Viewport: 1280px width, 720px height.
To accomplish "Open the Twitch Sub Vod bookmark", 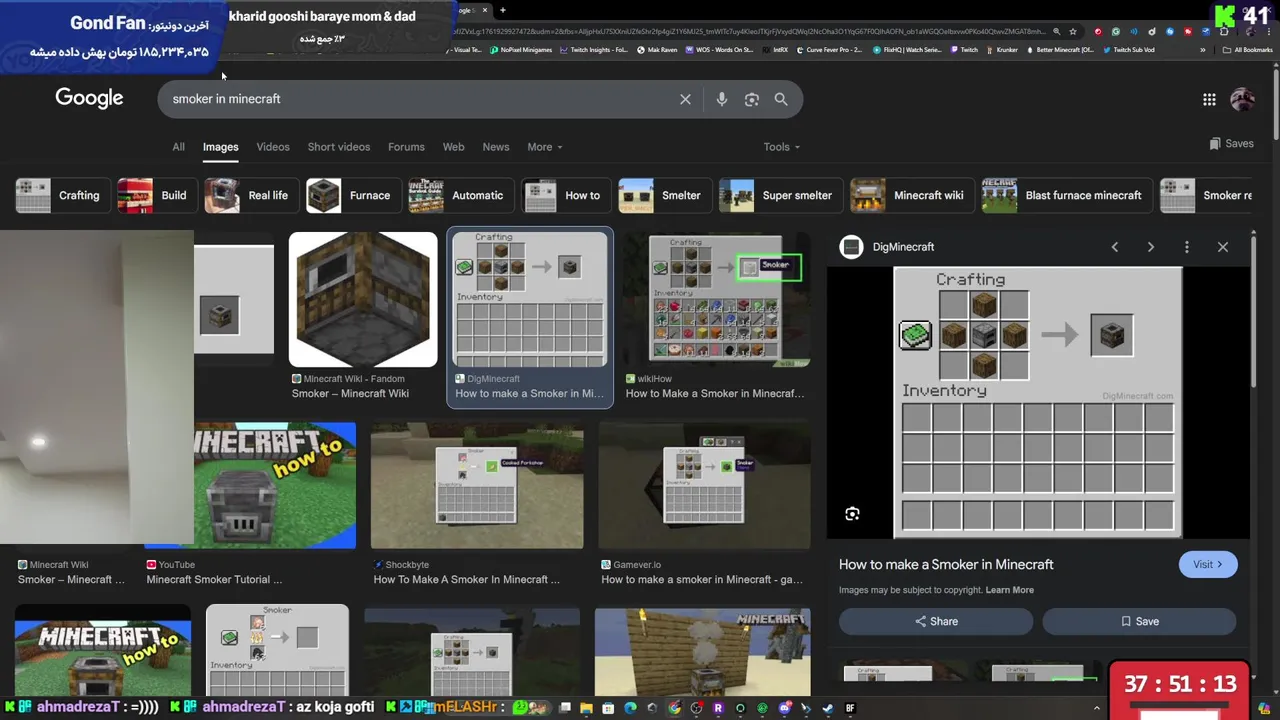I will pos(1129,49).
